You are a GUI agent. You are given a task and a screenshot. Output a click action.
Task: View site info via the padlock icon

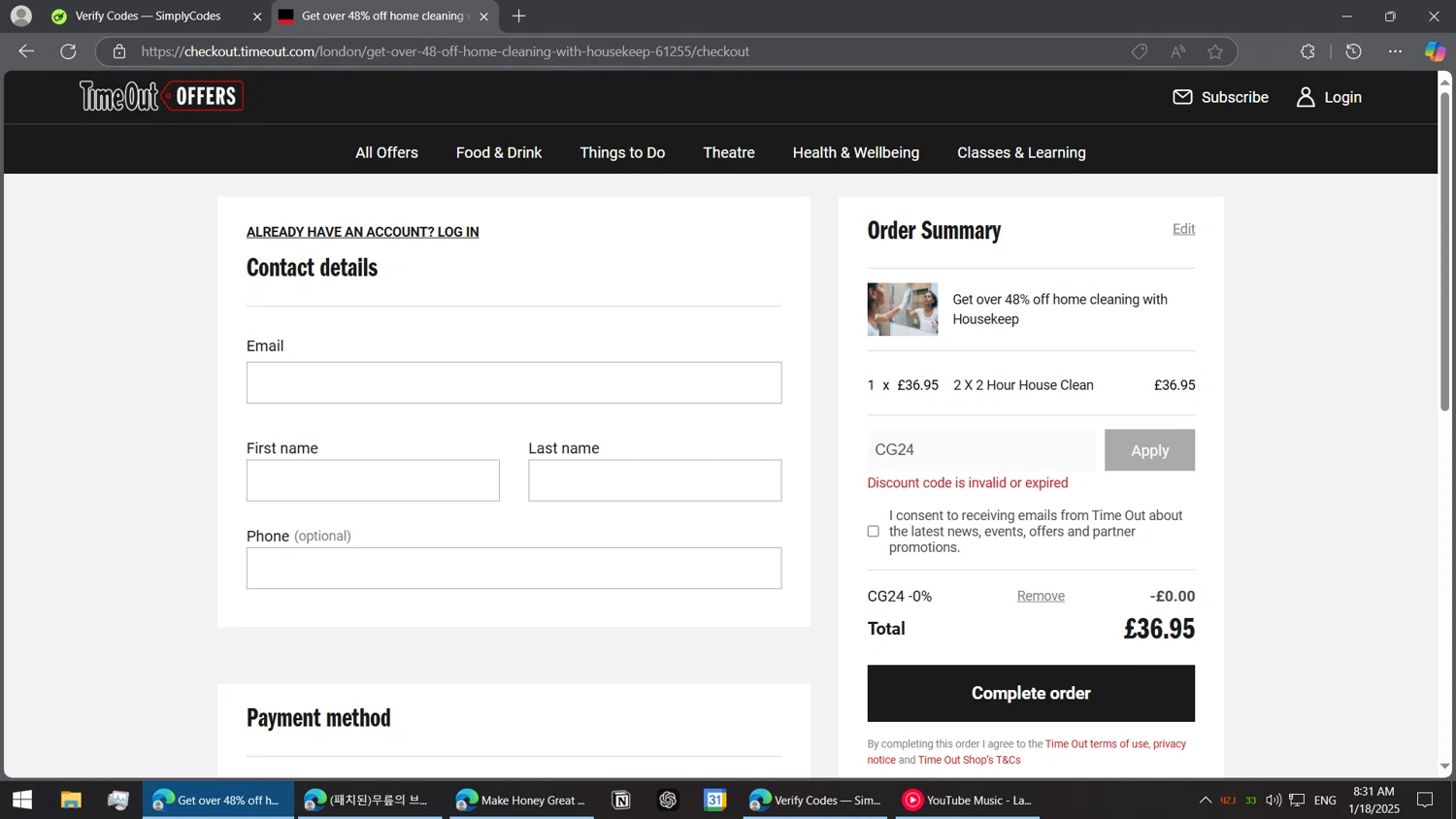(x=119, y=51)
